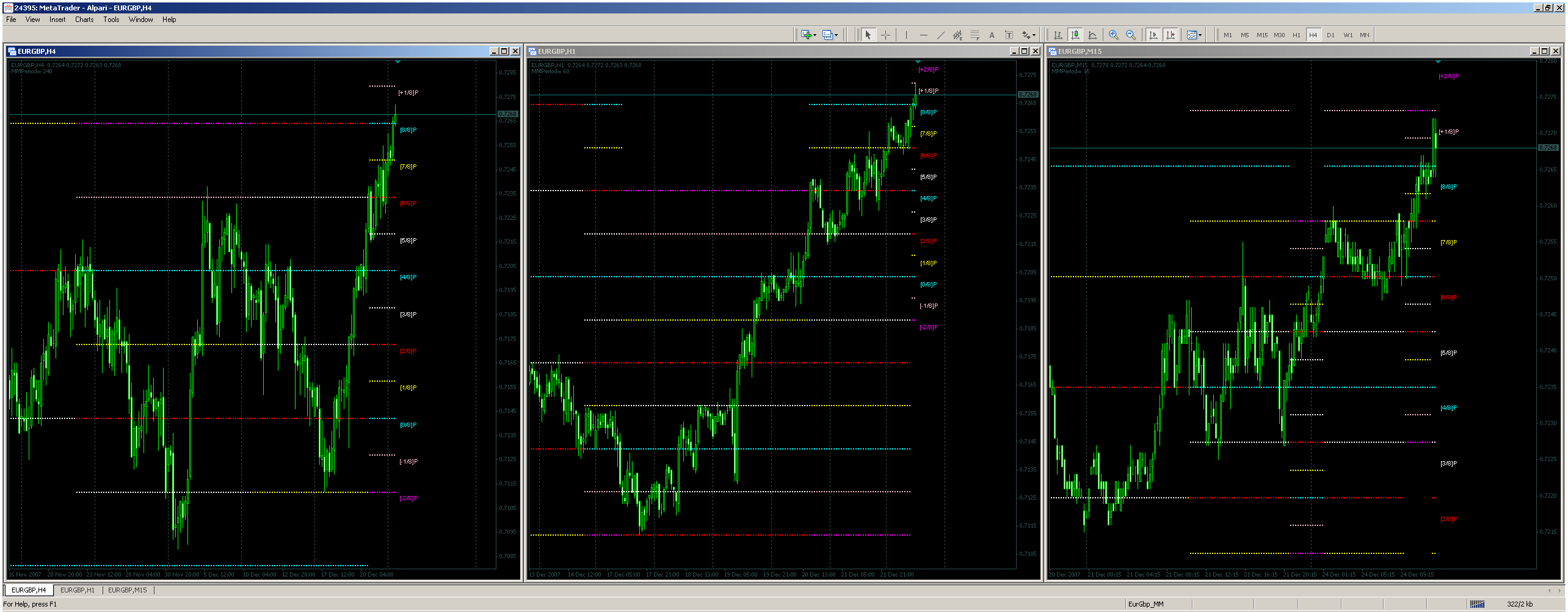Select the Cursor arrow tool

868,35
